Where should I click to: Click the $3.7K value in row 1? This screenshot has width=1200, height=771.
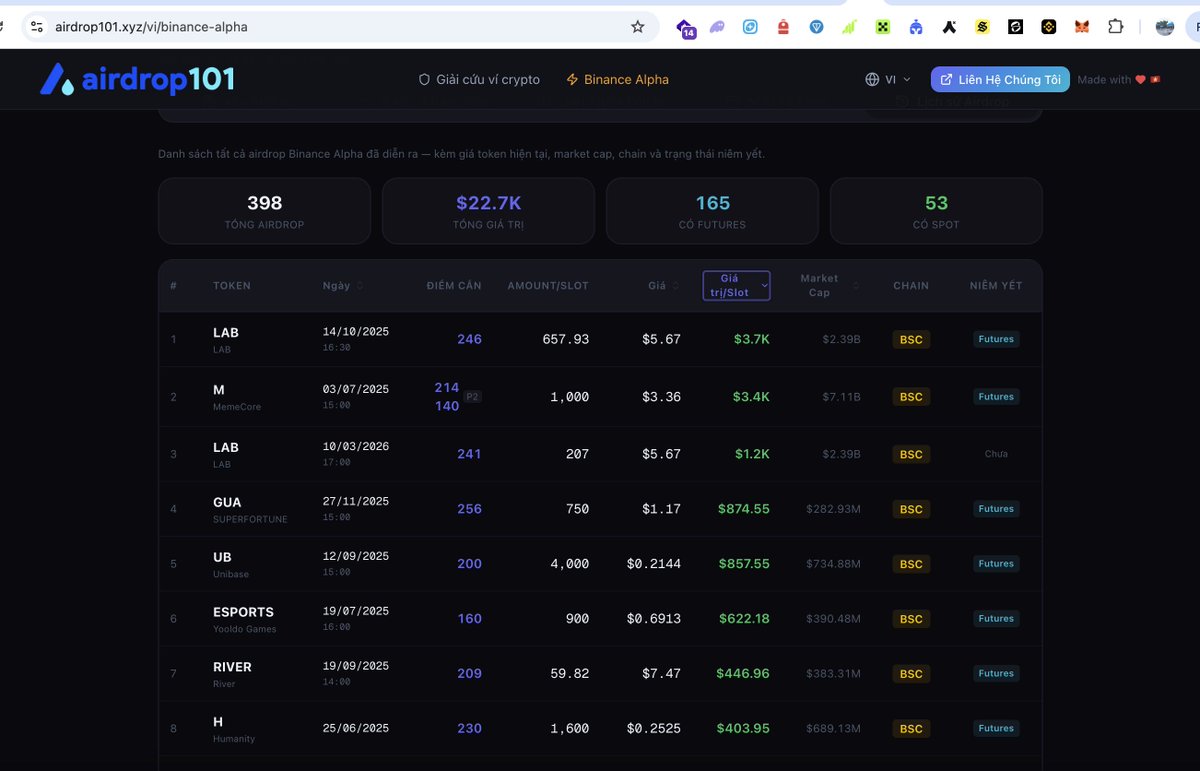point(751,339)
